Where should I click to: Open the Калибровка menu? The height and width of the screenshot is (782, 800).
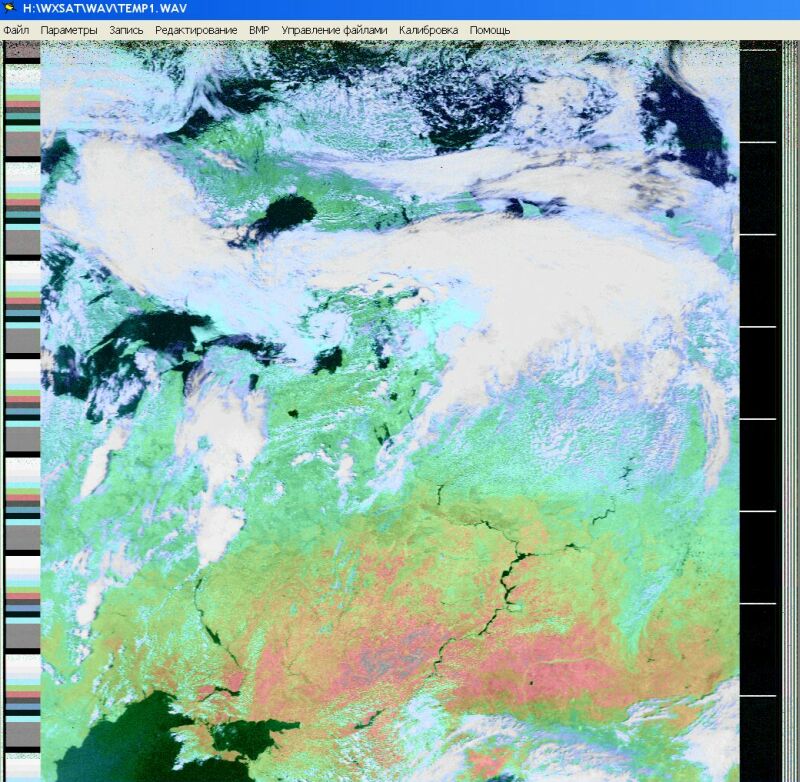428,30
